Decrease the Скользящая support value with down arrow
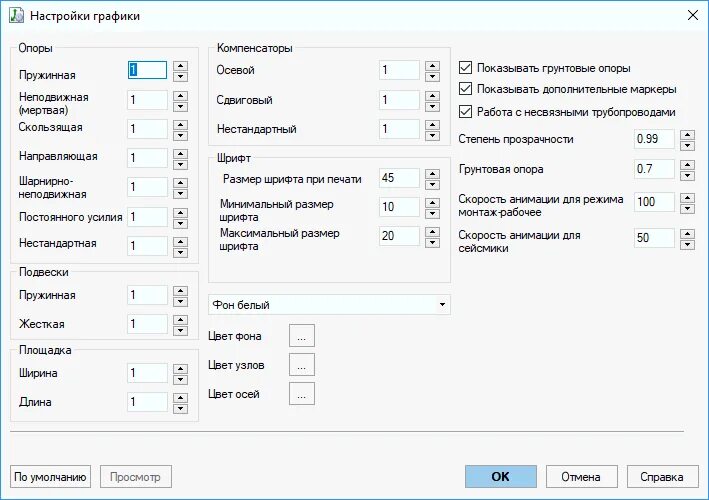 point(180,136)
